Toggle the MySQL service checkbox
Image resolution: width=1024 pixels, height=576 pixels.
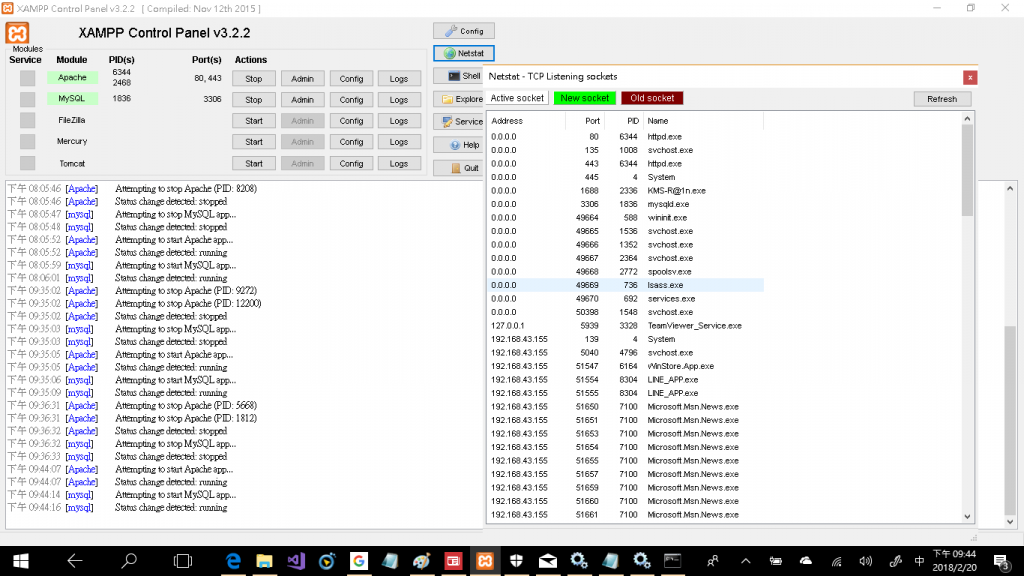(x=27, y=99)
